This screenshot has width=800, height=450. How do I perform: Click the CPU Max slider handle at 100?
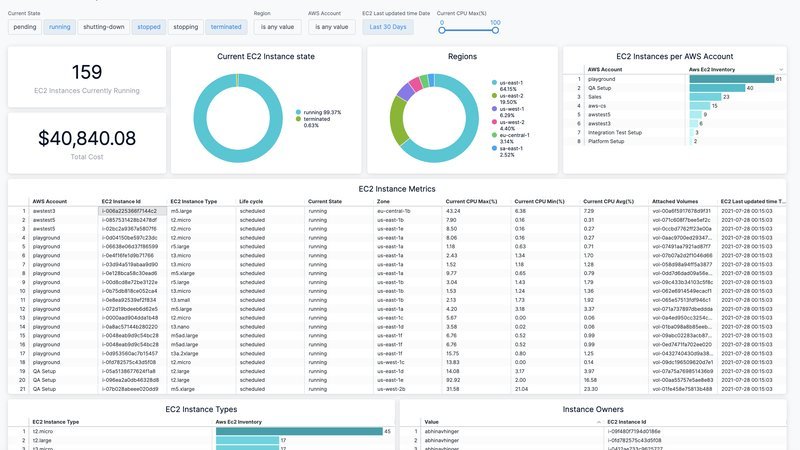(x=496, y=30)
